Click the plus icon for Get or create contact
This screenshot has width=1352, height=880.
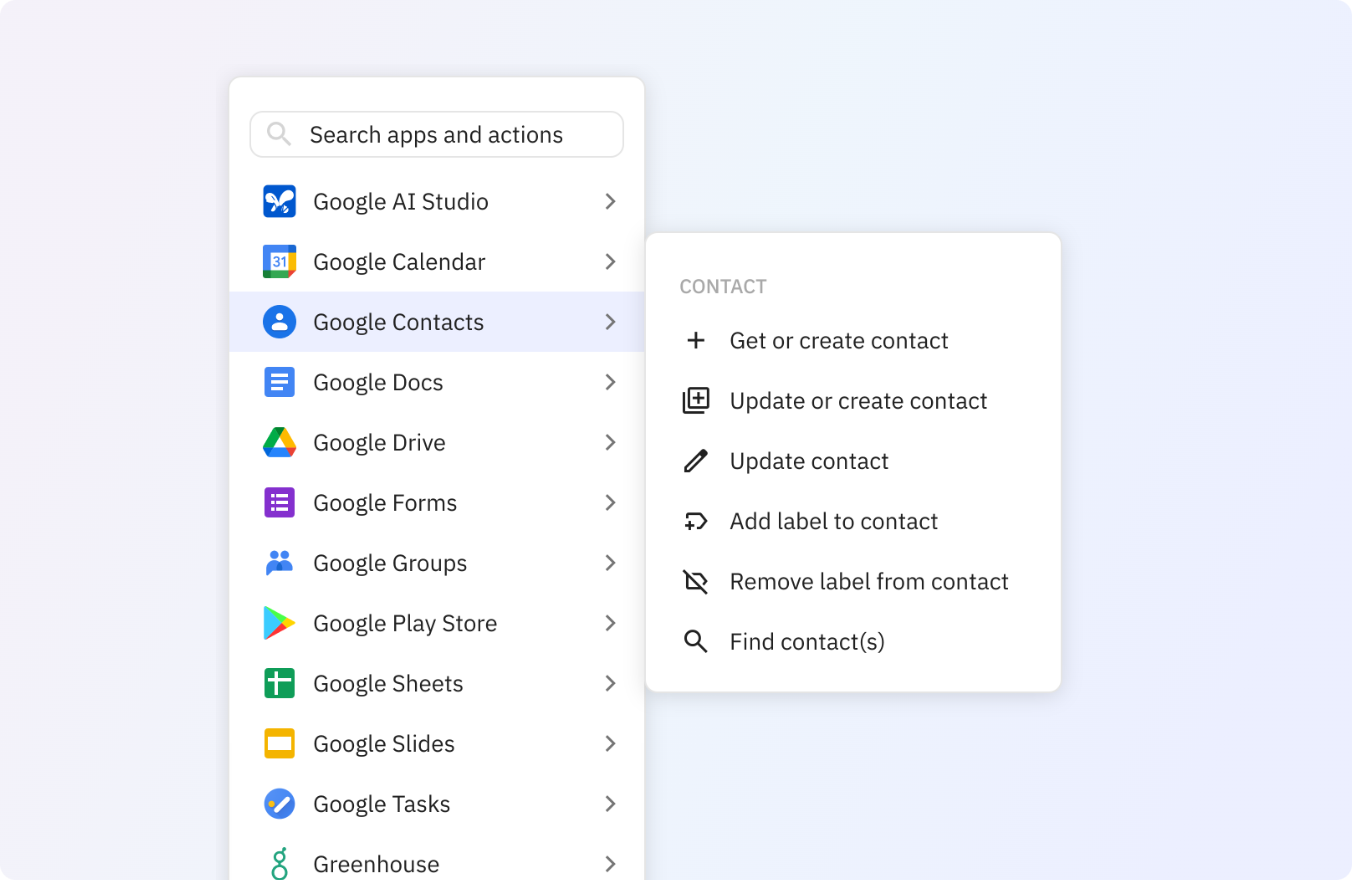[695, 341]
